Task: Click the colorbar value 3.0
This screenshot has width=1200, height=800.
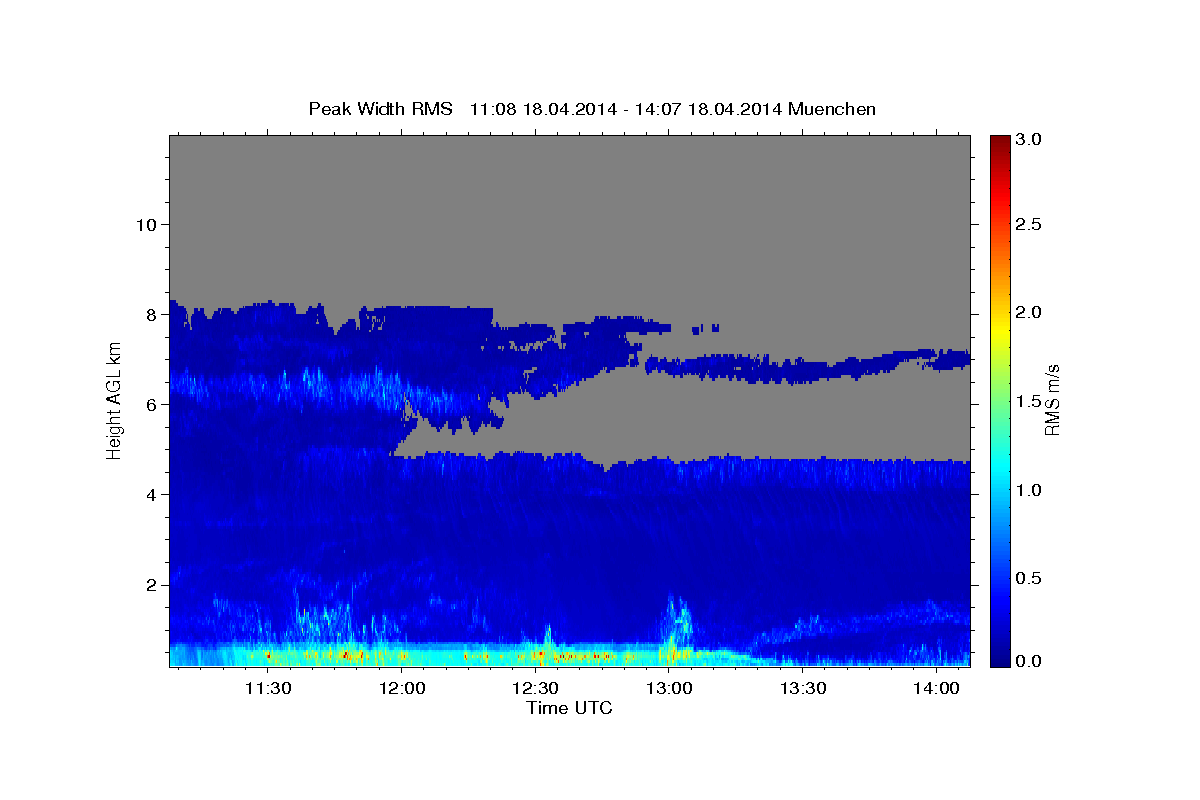Action: point(1029,139)
